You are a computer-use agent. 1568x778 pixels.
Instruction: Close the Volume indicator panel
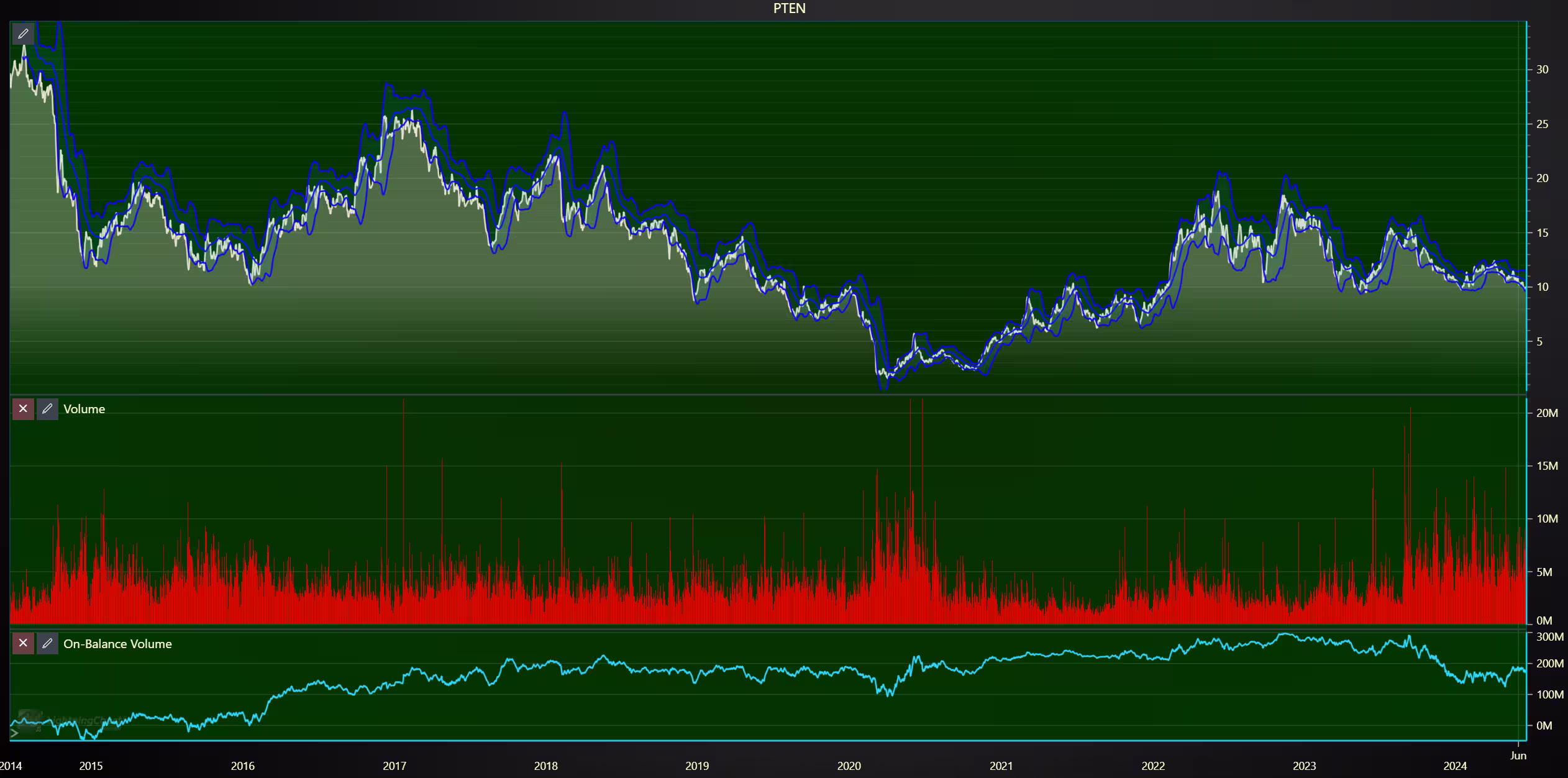pos(23,409)
